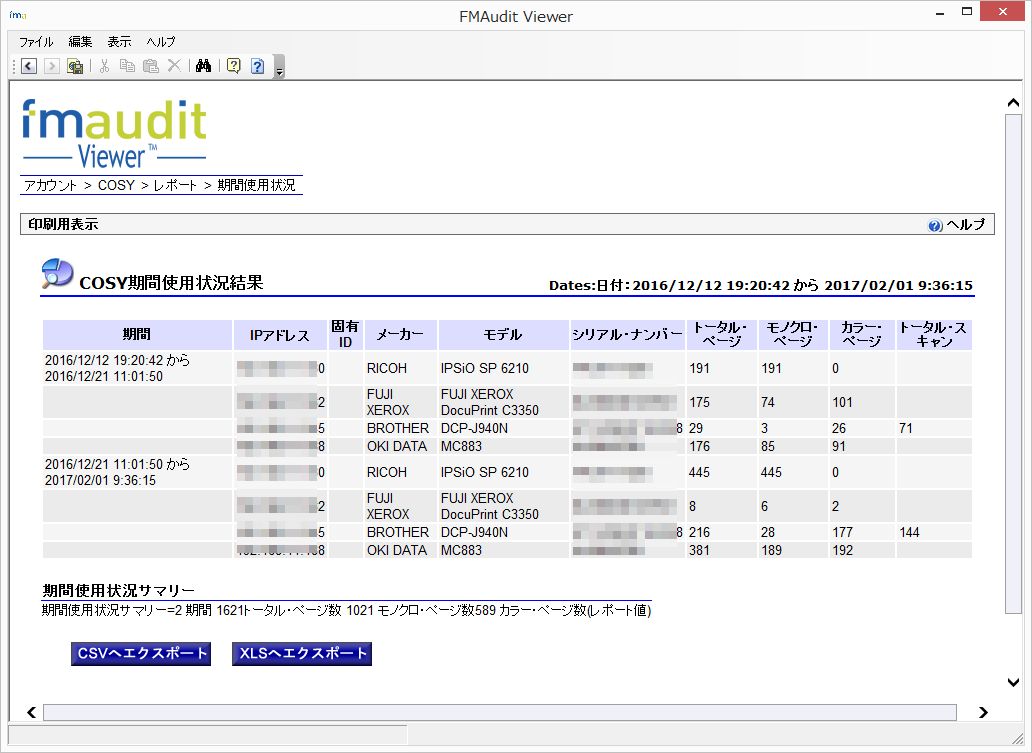Switch to 印刷用表示 print view
The height and width of the screenshot is (753, 1032).
click(x=63, y=224)
